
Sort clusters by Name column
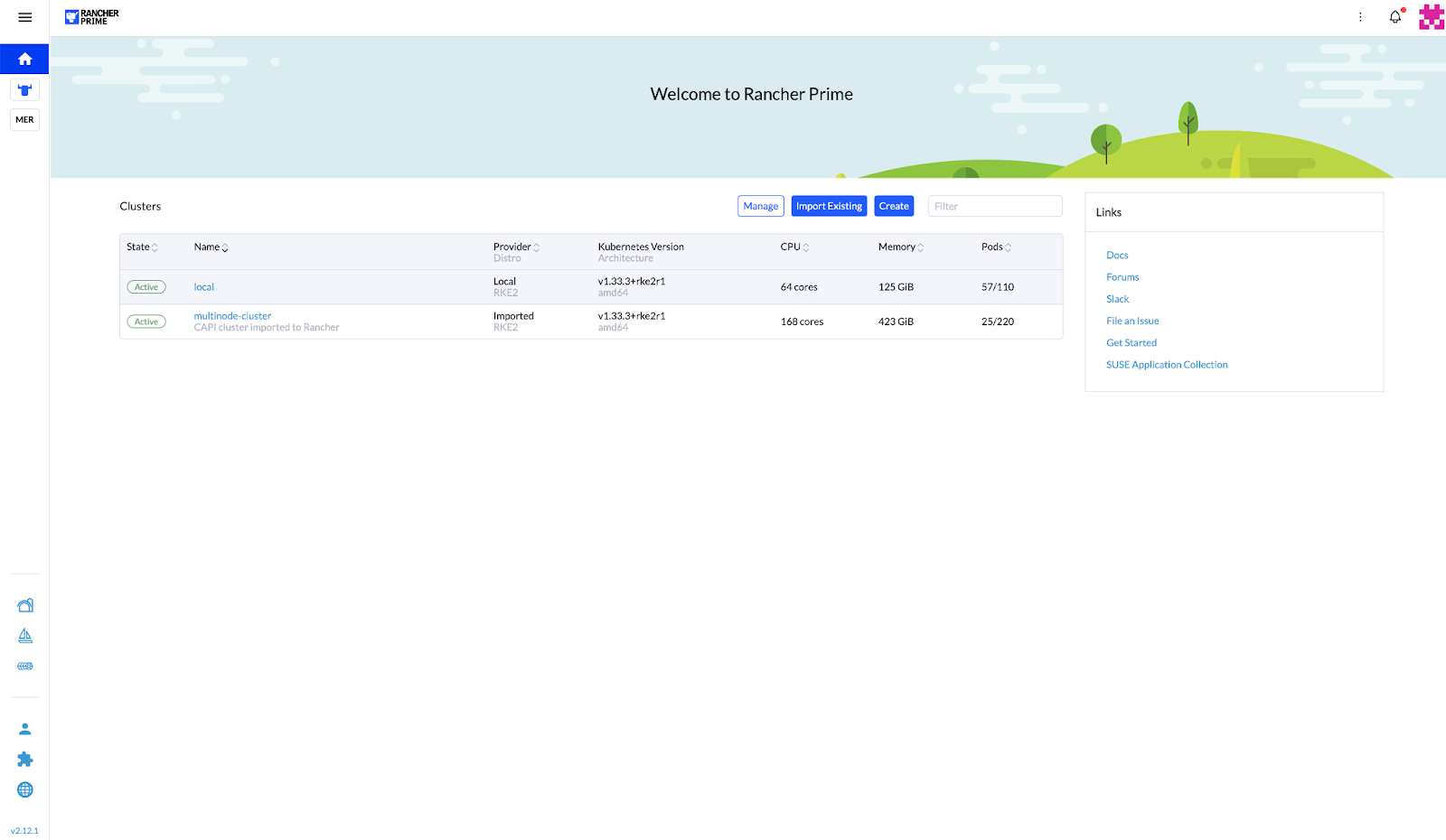pos(211,247)
